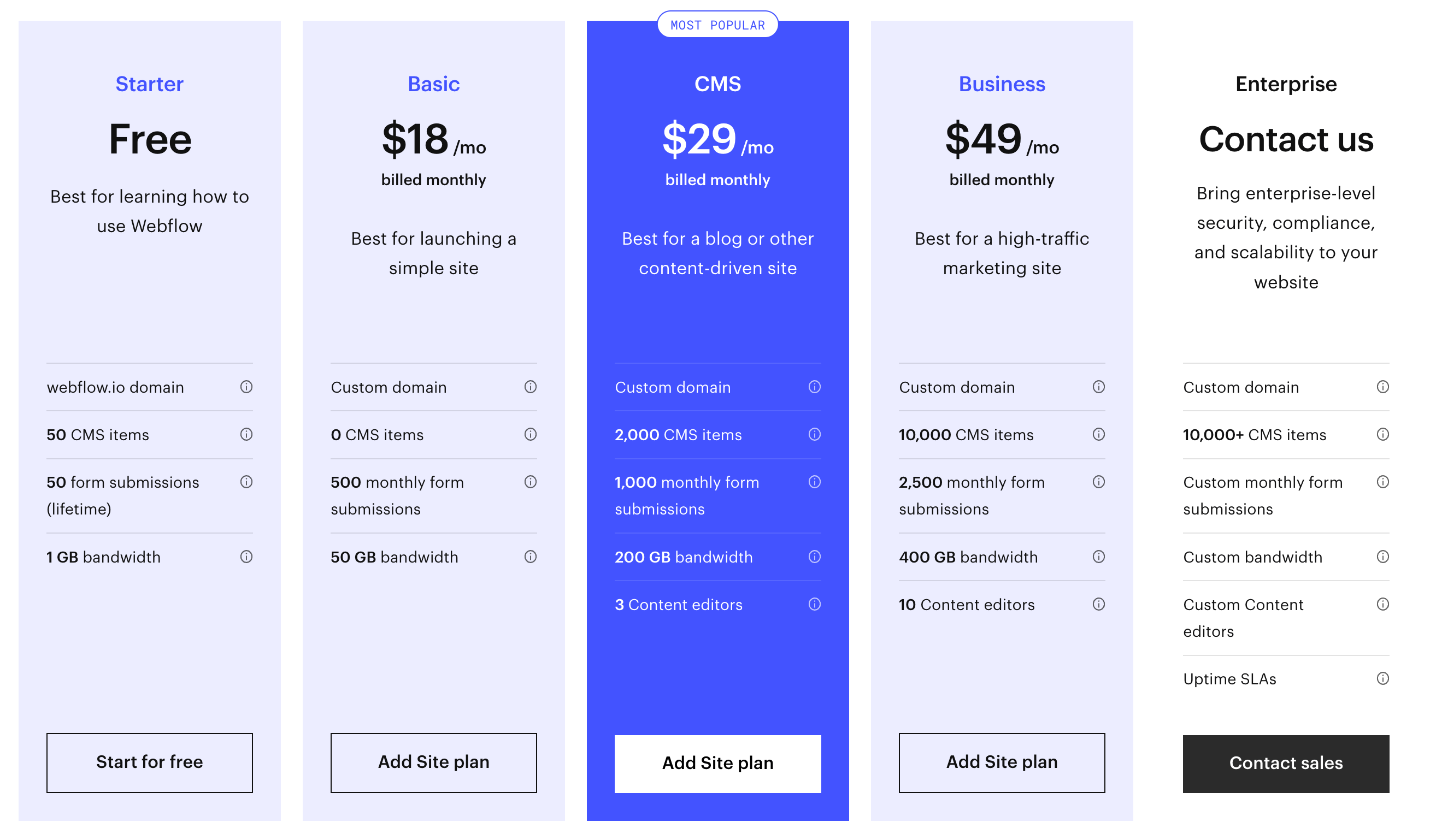Add Site plan for Business tier
1436x840 pixels.
click(x=1002, y=762)
